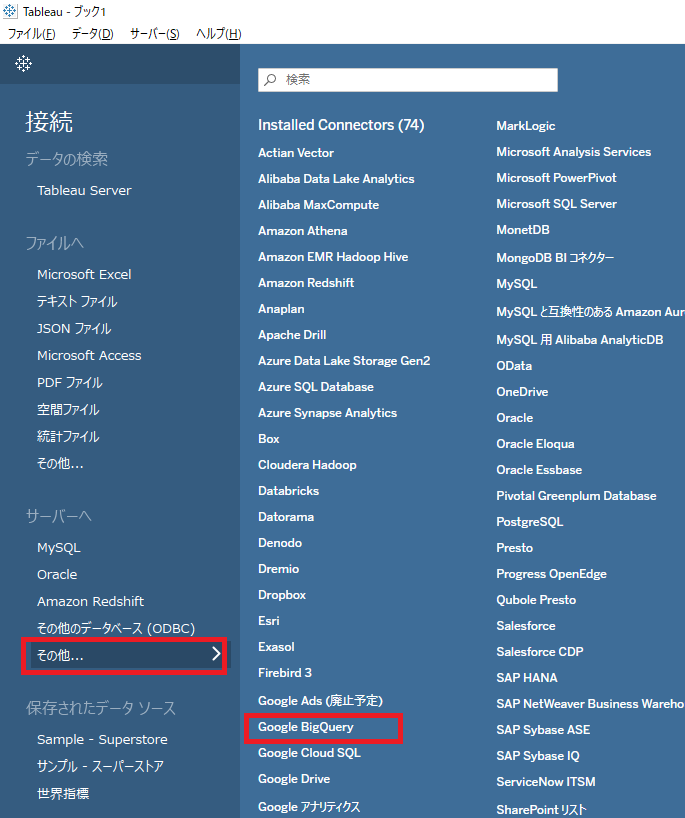The height and width of the screenshot is (818, 685).
Task: Select the Exasol connector
Action: click(276, 647)
